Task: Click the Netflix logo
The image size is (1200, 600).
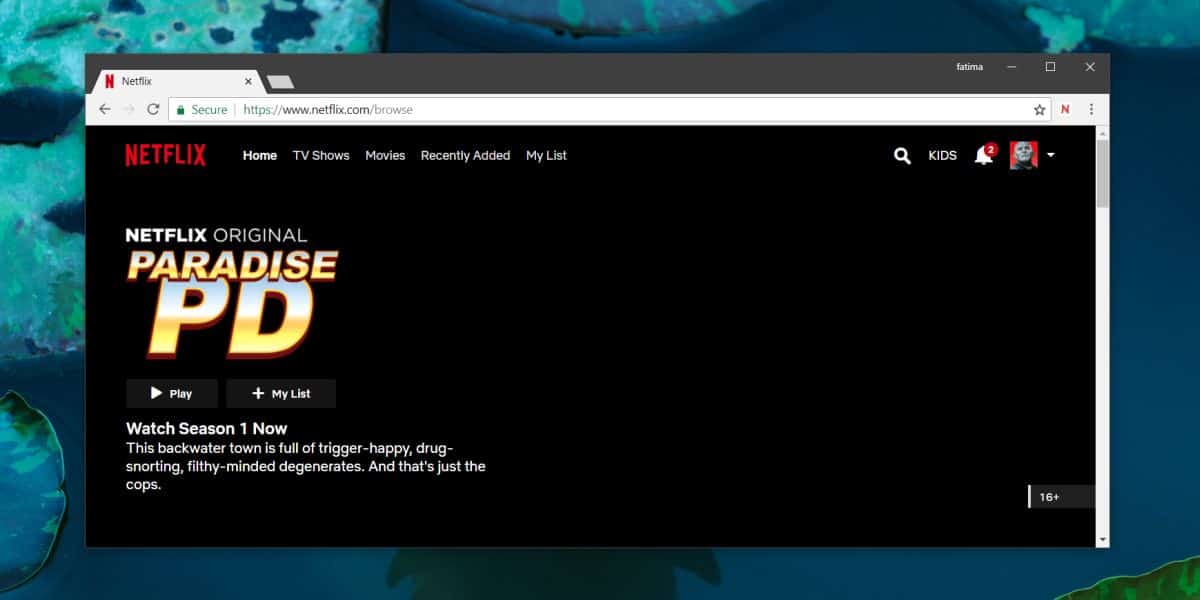Action: 165,154
